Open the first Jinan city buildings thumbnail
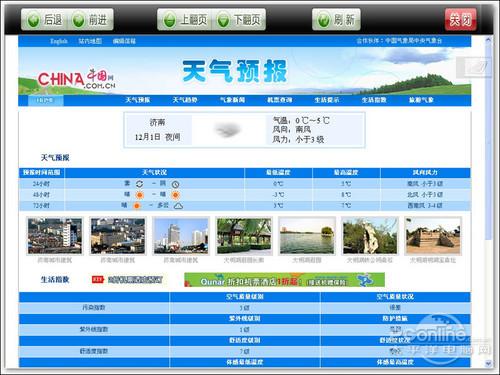Viewport: 500px width, 375px height. point(55,236)
